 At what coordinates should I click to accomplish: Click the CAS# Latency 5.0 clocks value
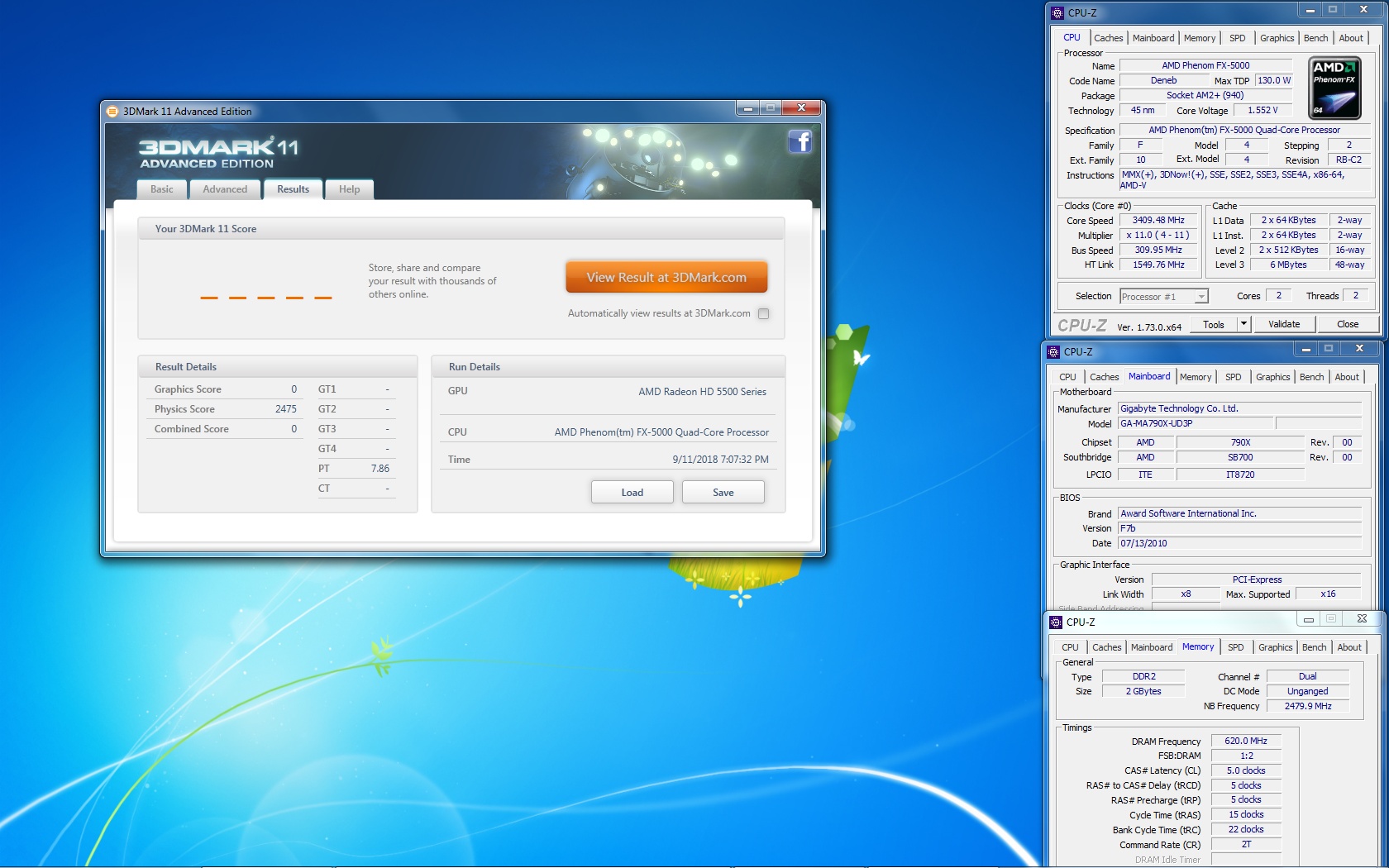point(1246,770)
